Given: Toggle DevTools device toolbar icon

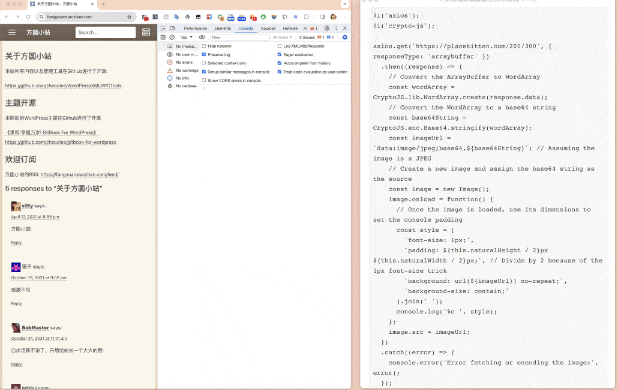Looking at the screenshot, I should tap(172, 28).
